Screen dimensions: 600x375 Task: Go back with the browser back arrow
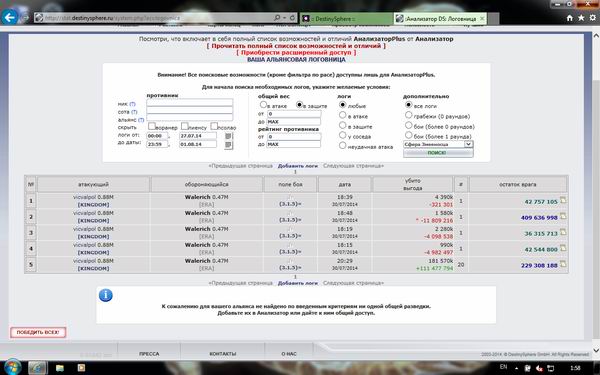point(9,17)
